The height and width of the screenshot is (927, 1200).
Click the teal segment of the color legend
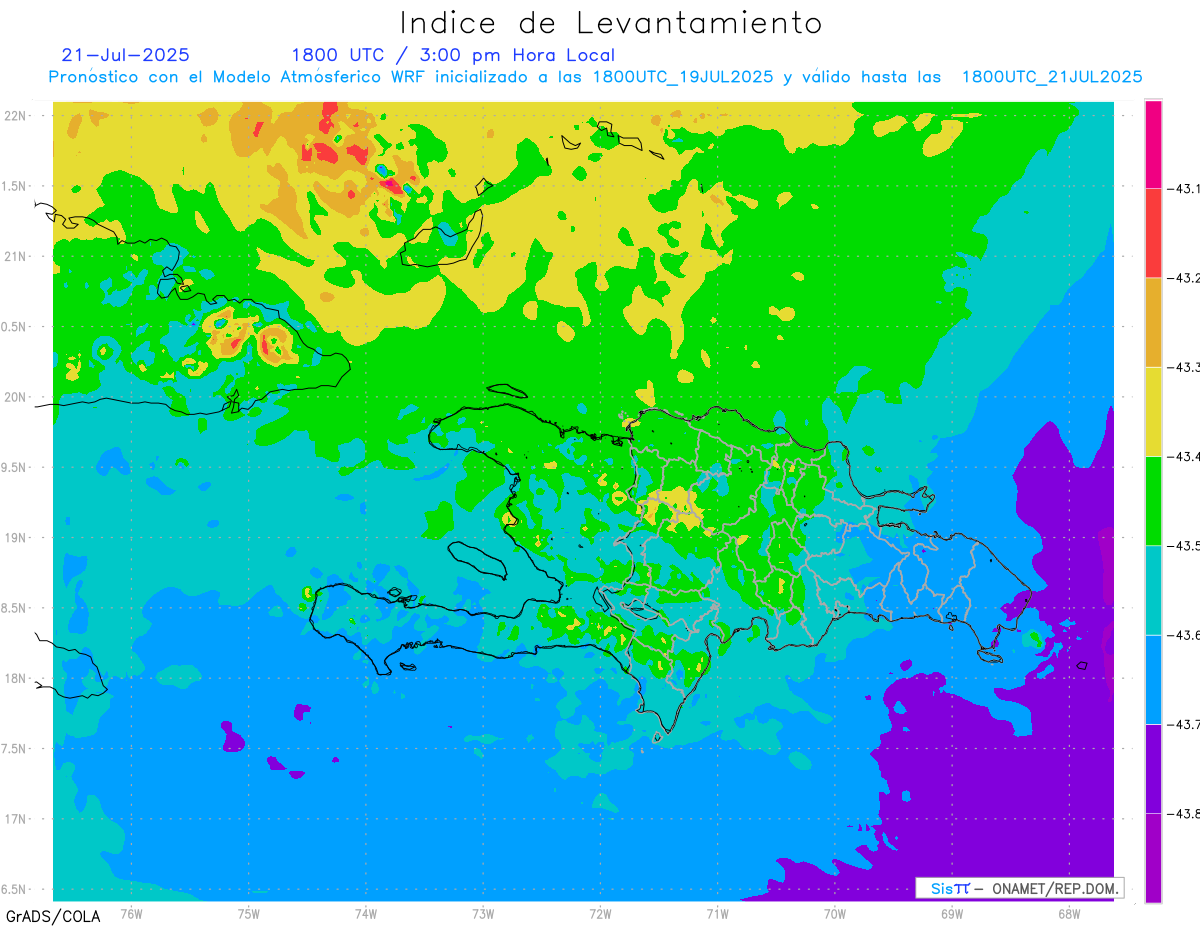coord(1153,590)
